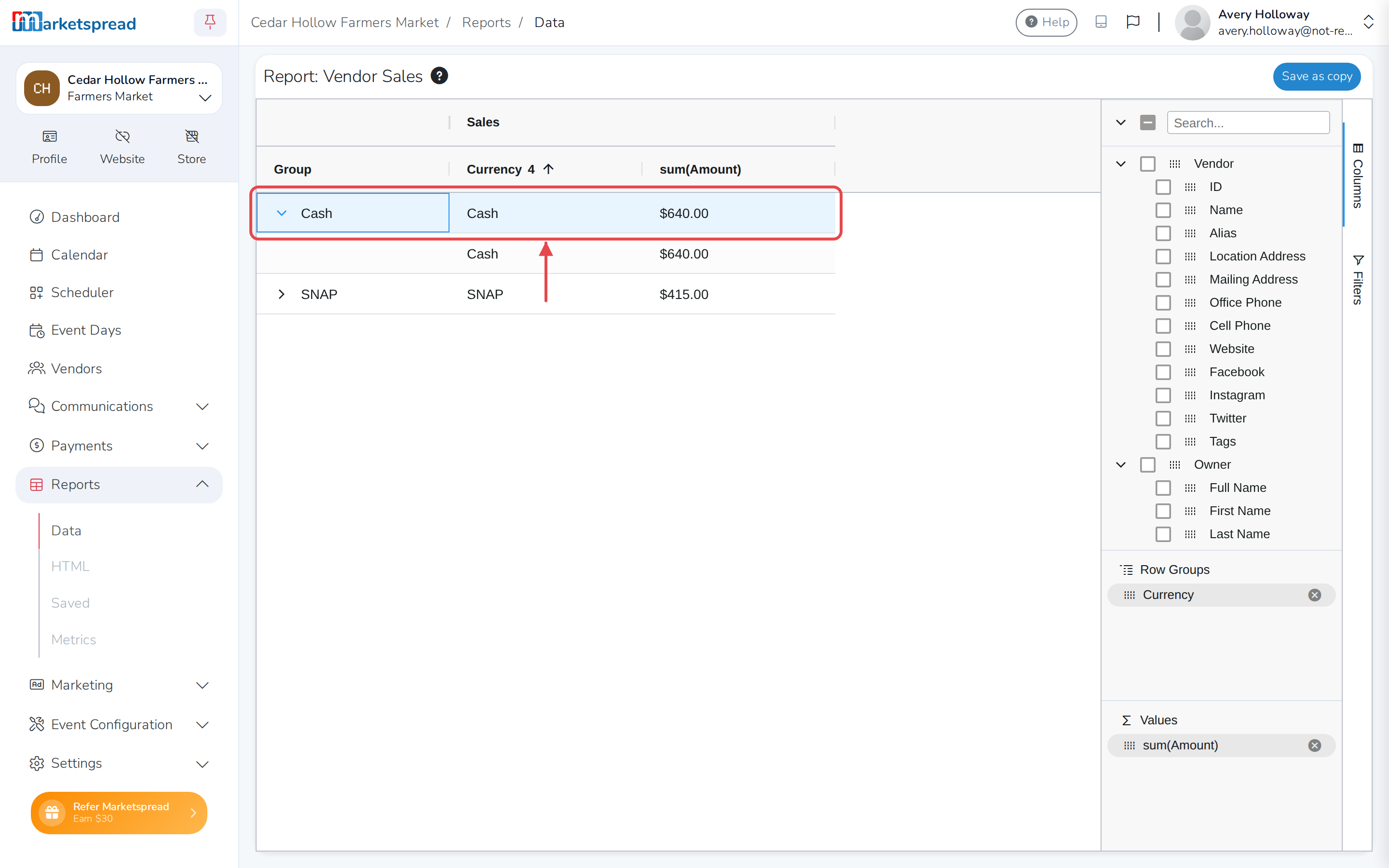Remove Currency from Row Groups
The image size is (1389, 868).
(x=1314, y=595)
